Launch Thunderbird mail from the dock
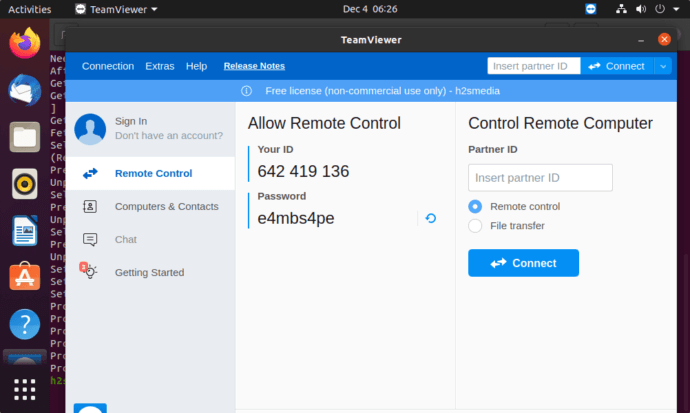The width and height of the screenshot is (690, 413). [25, 90]
